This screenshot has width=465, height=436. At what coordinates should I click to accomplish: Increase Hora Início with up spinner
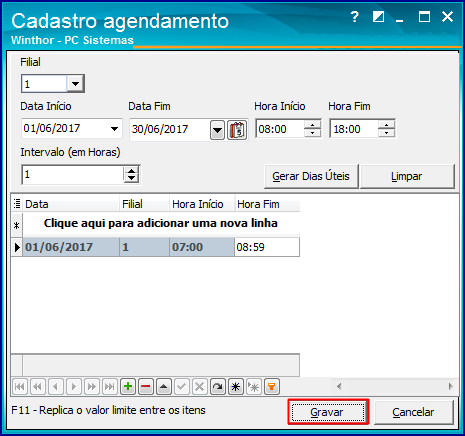click(312, 125)
